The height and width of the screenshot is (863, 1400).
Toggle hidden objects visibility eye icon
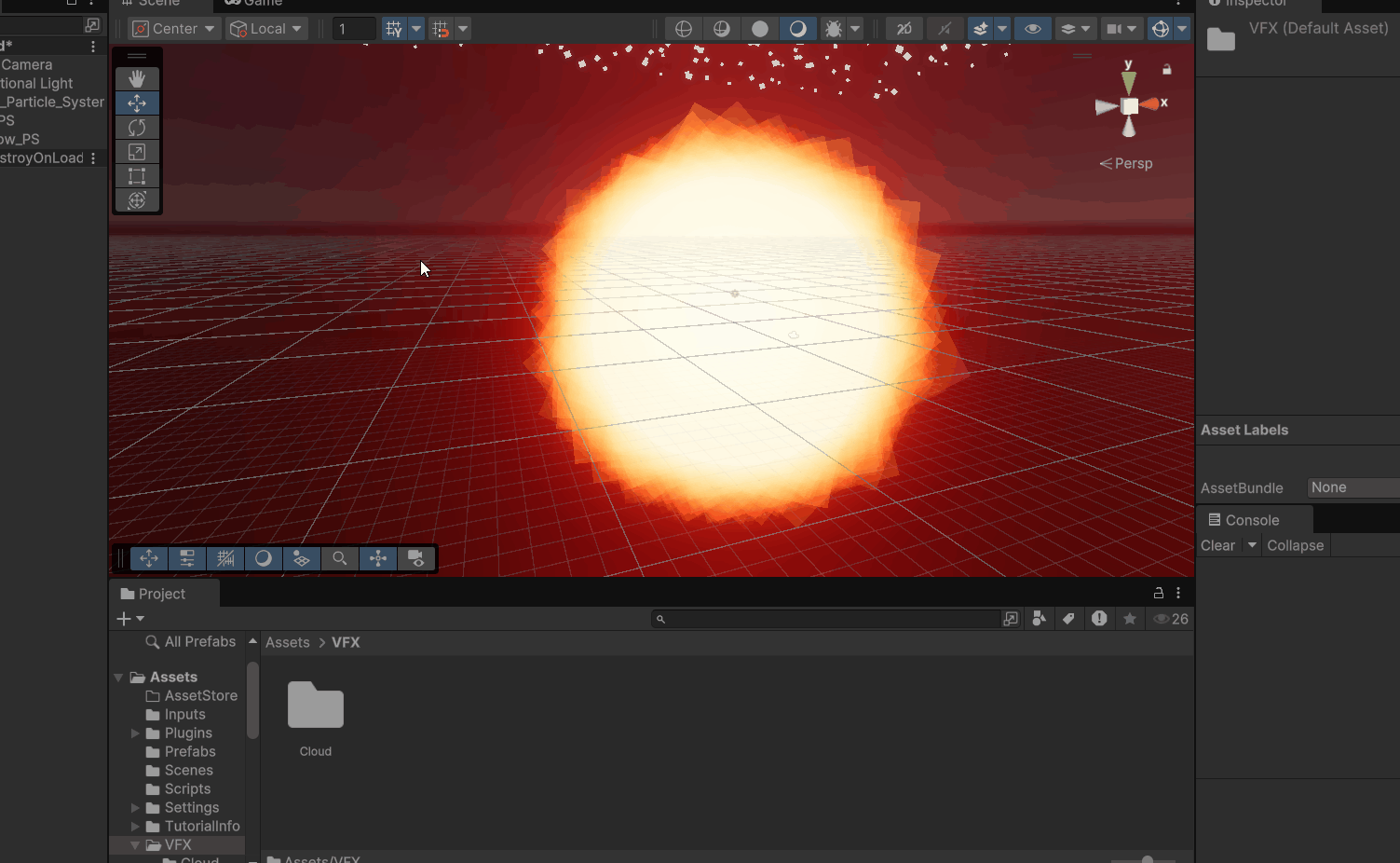click(x=1033, y=29)
